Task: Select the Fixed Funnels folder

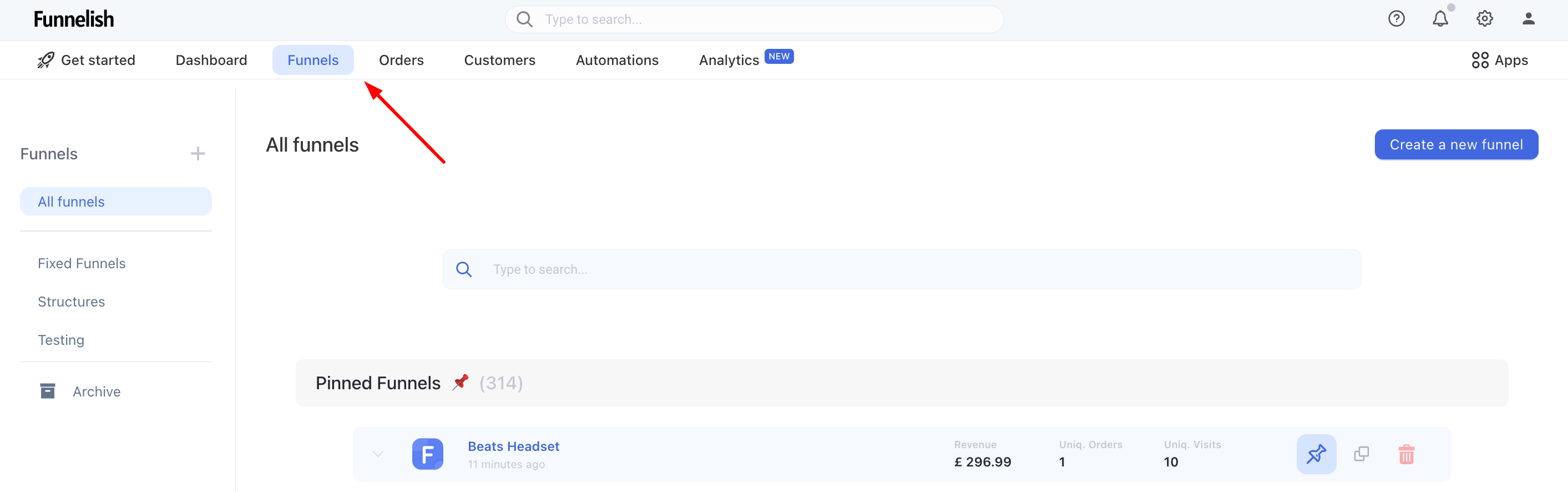Action: [82, 263]
